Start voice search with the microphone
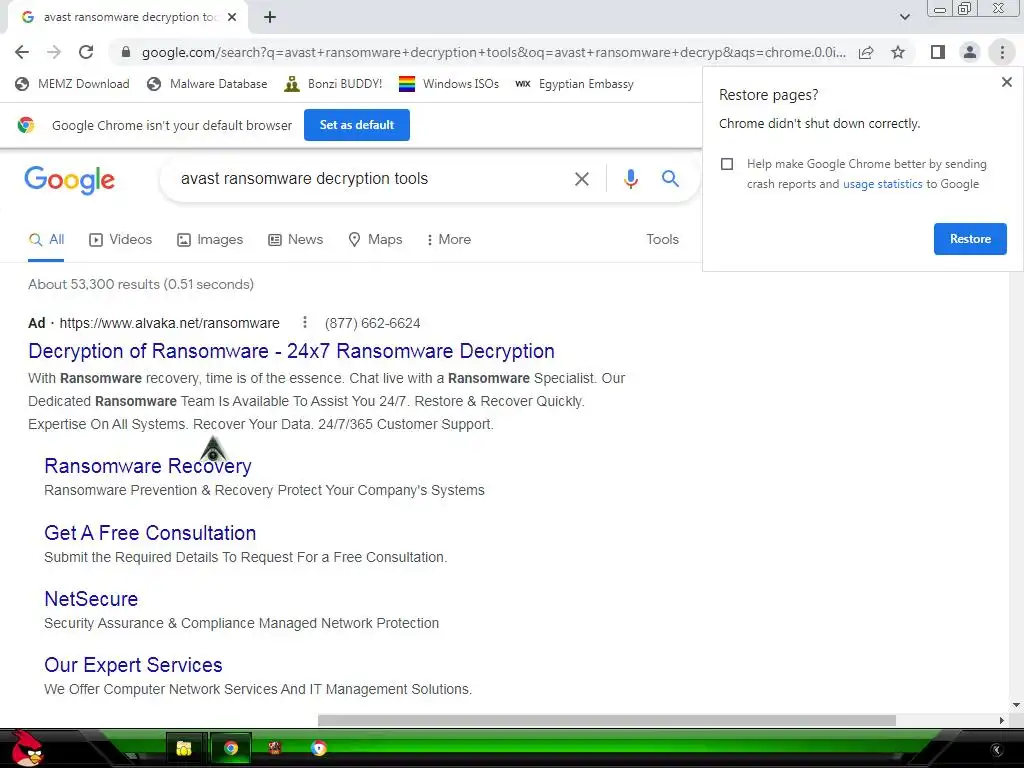This screenshot has width=1024, height=768. [630, 179]
